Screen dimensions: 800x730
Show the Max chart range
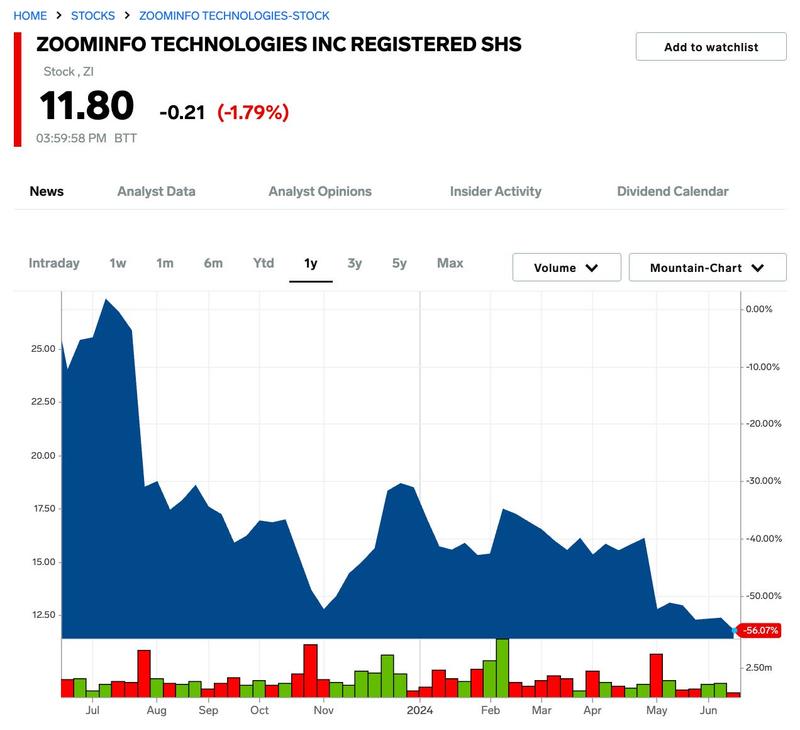[x=450, y=263]
